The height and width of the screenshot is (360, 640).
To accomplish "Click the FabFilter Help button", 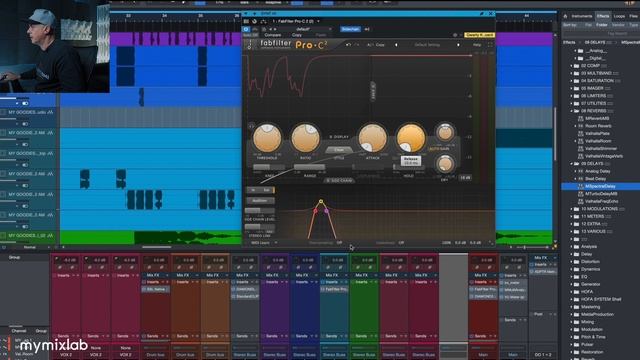I will pos(477,45).
